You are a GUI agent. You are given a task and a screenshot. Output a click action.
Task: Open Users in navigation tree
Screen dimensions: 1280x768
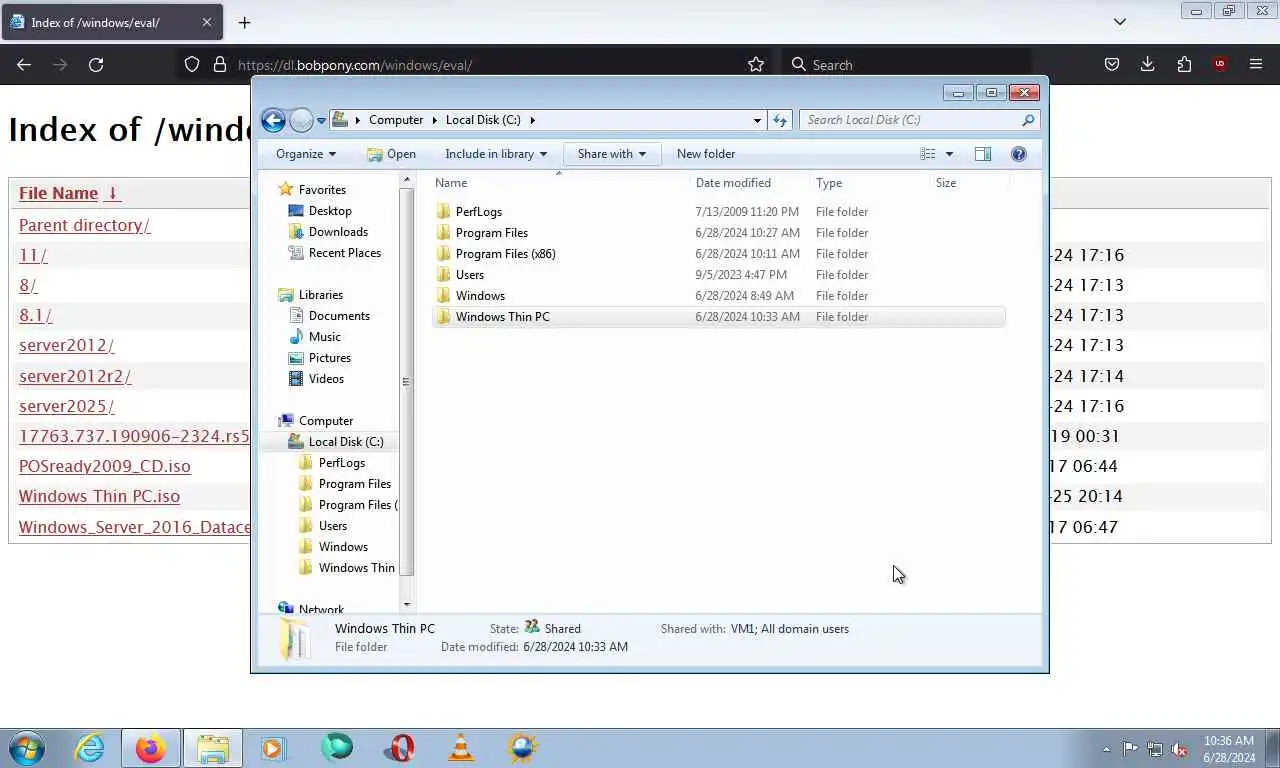click(333, 526)
